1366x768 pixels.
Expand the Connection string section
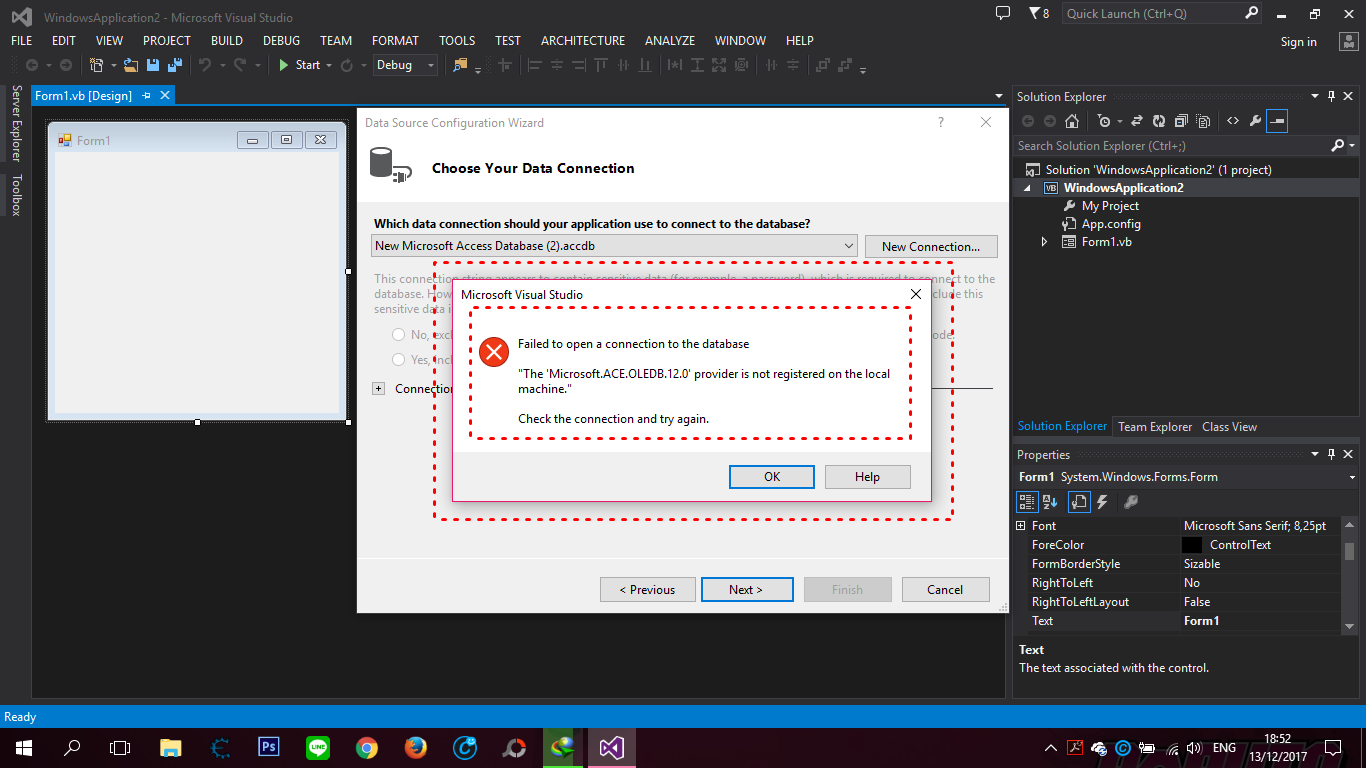click(378, 388)
